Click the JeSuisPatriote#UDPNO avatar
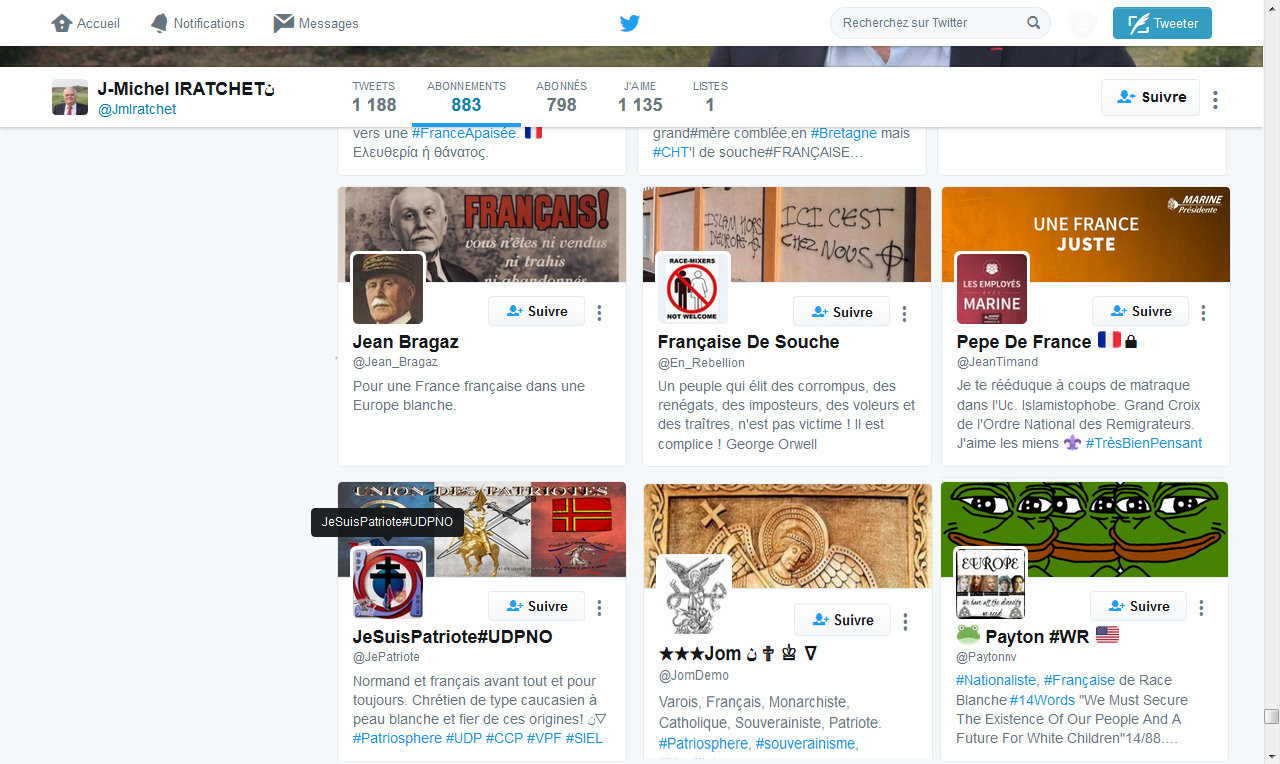The width and height of the screenshot is (1280, 764). (388, 583)
